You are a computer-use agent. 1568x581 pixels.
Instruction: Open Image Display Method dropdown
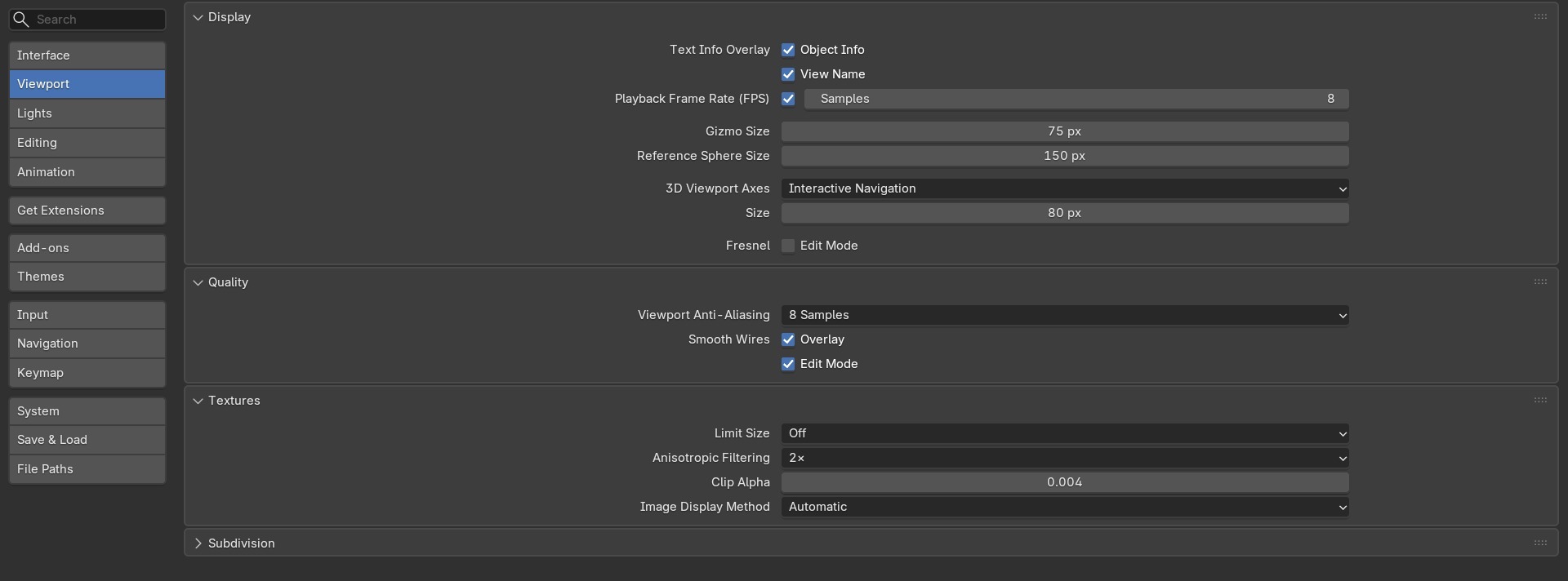tap(1065, 507)
